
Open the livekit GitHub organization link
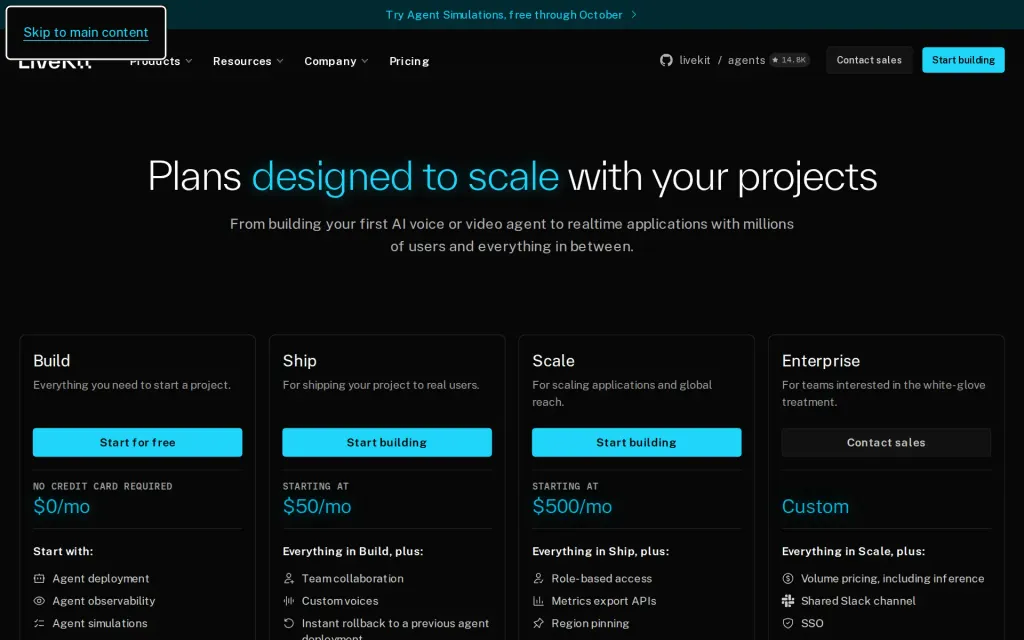coord(695,60)
